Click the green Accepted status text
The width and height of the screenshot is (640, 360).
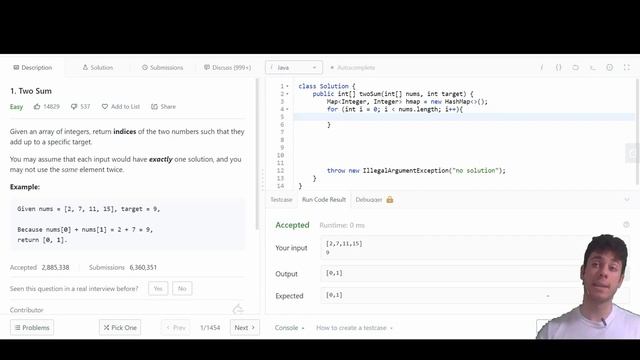(x=292, y=225)
